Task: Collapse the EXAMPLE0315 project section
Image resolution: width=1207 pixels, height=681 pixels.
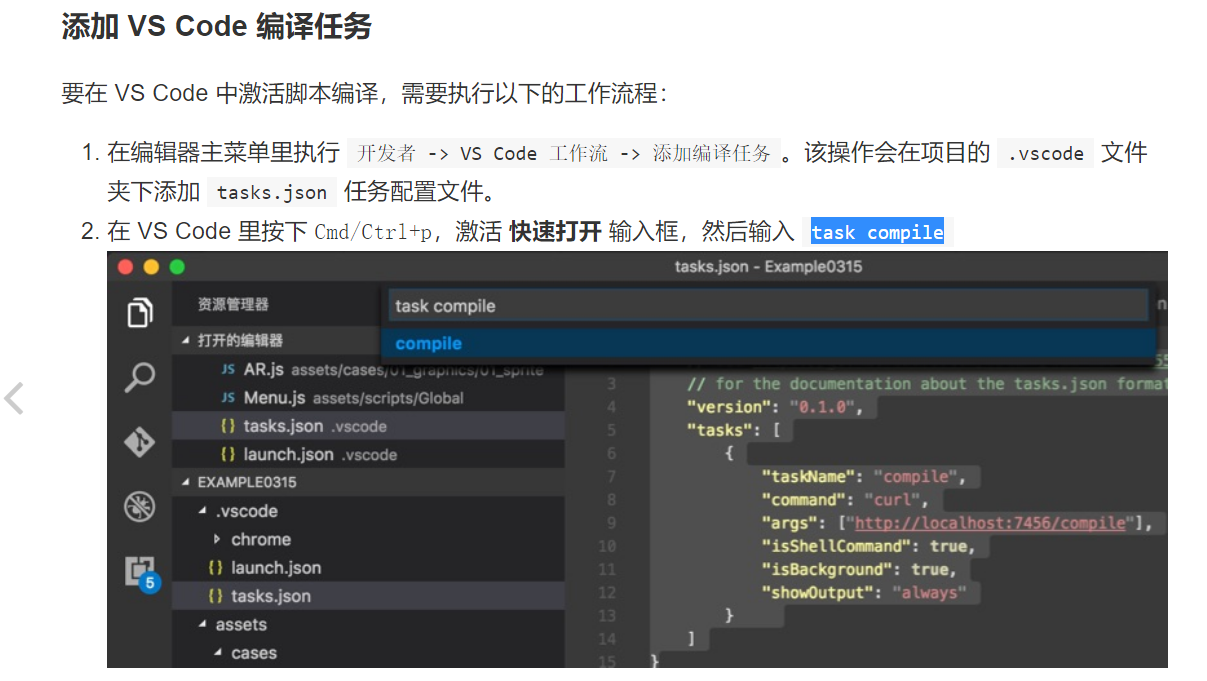Action: tap(185, 482)
